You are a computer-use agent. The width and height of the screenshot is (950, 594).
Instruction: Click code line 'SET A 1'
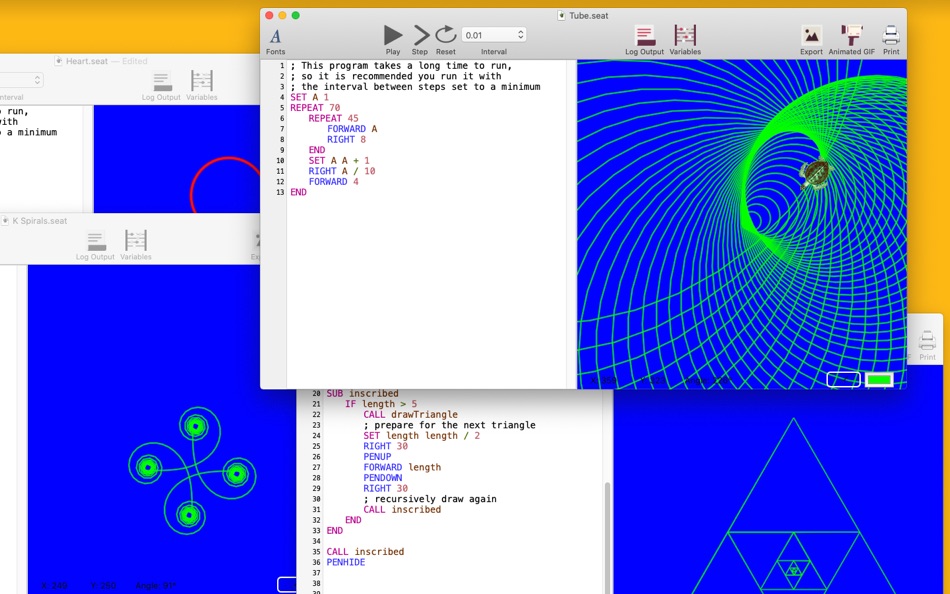tap(309, 97)
